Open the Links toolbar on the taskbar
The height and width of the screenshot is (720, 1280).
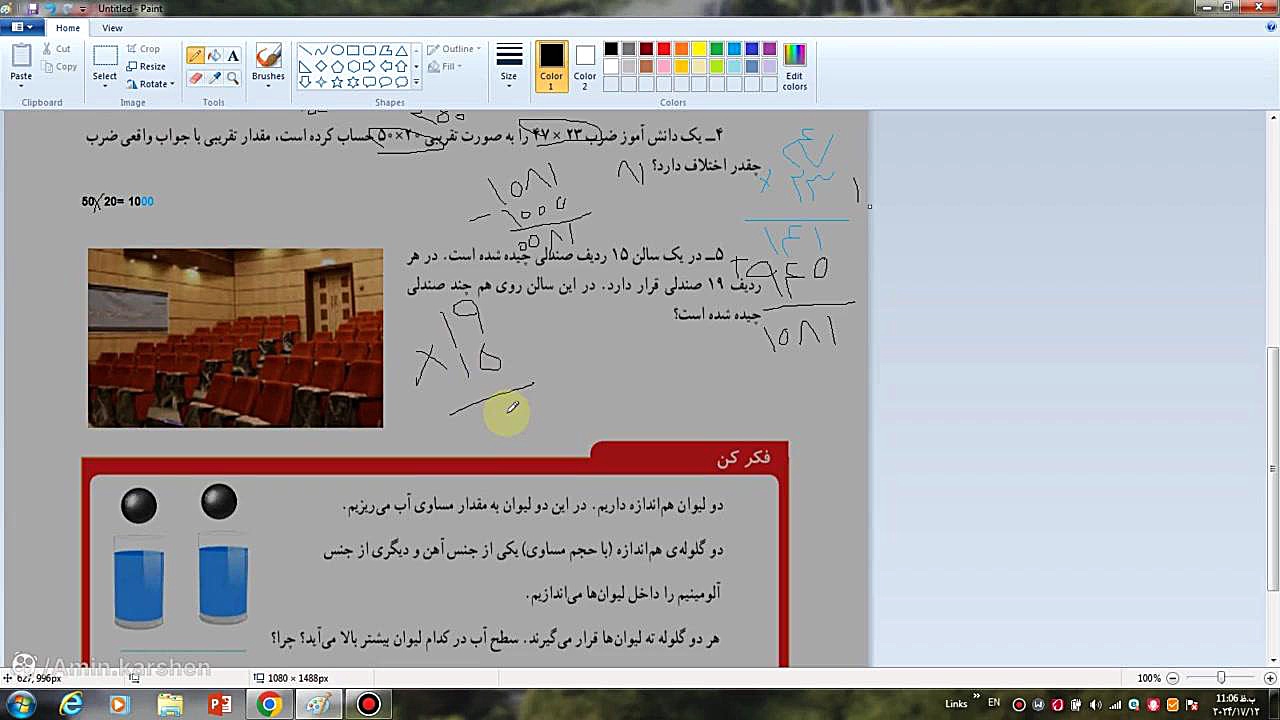tap(955, 704)
